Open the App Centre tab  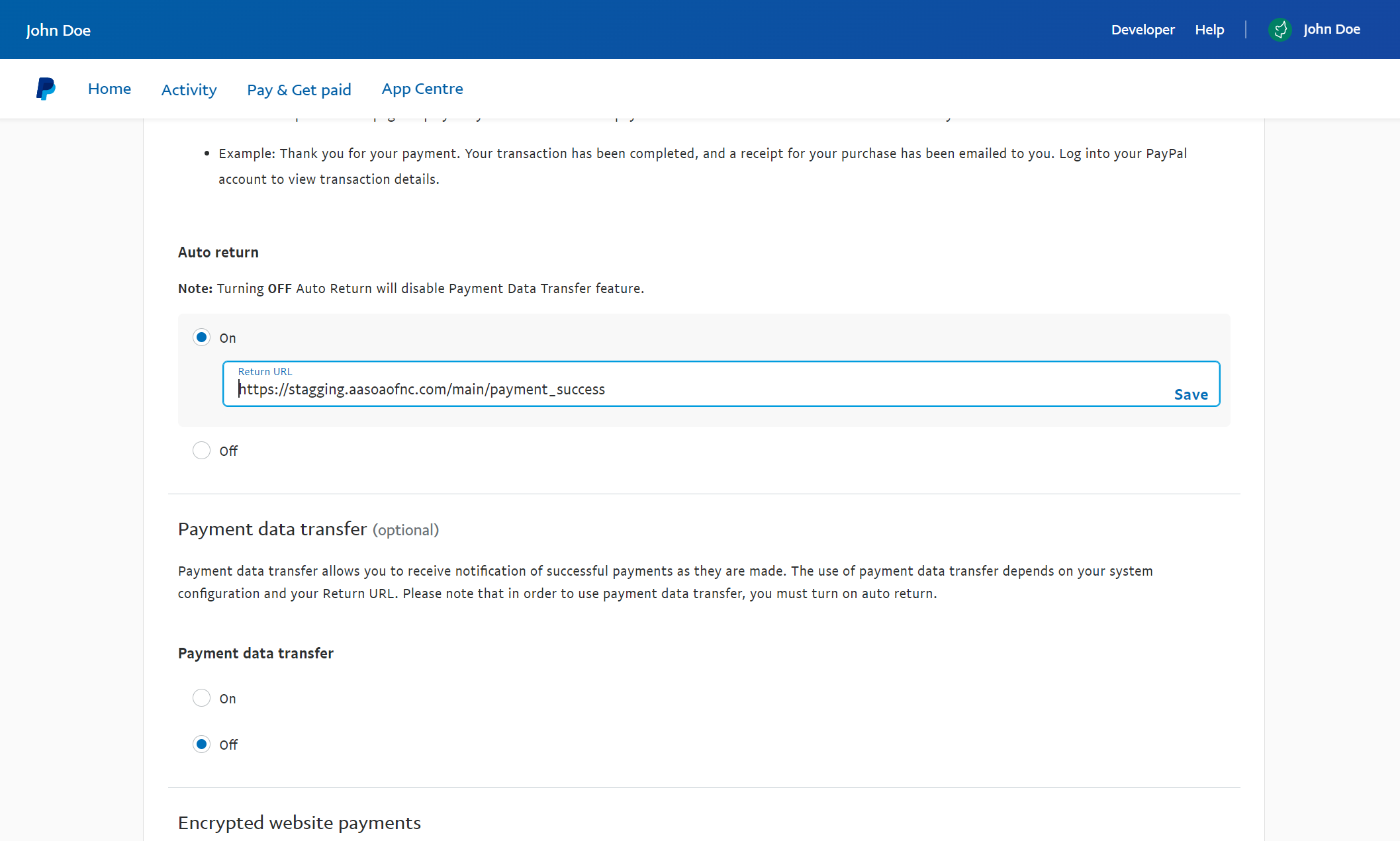point(422,89)
